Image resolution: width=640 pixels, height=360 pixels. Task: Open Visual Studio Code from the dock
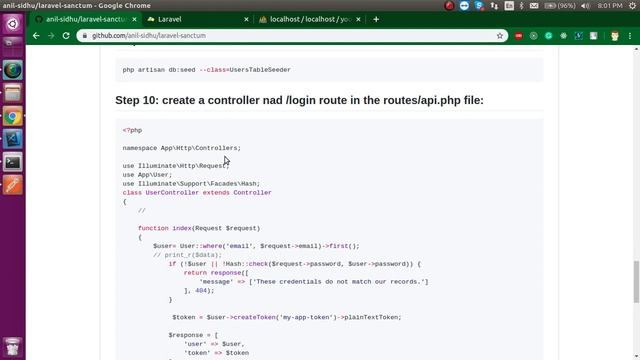click(x=12, y=139)
